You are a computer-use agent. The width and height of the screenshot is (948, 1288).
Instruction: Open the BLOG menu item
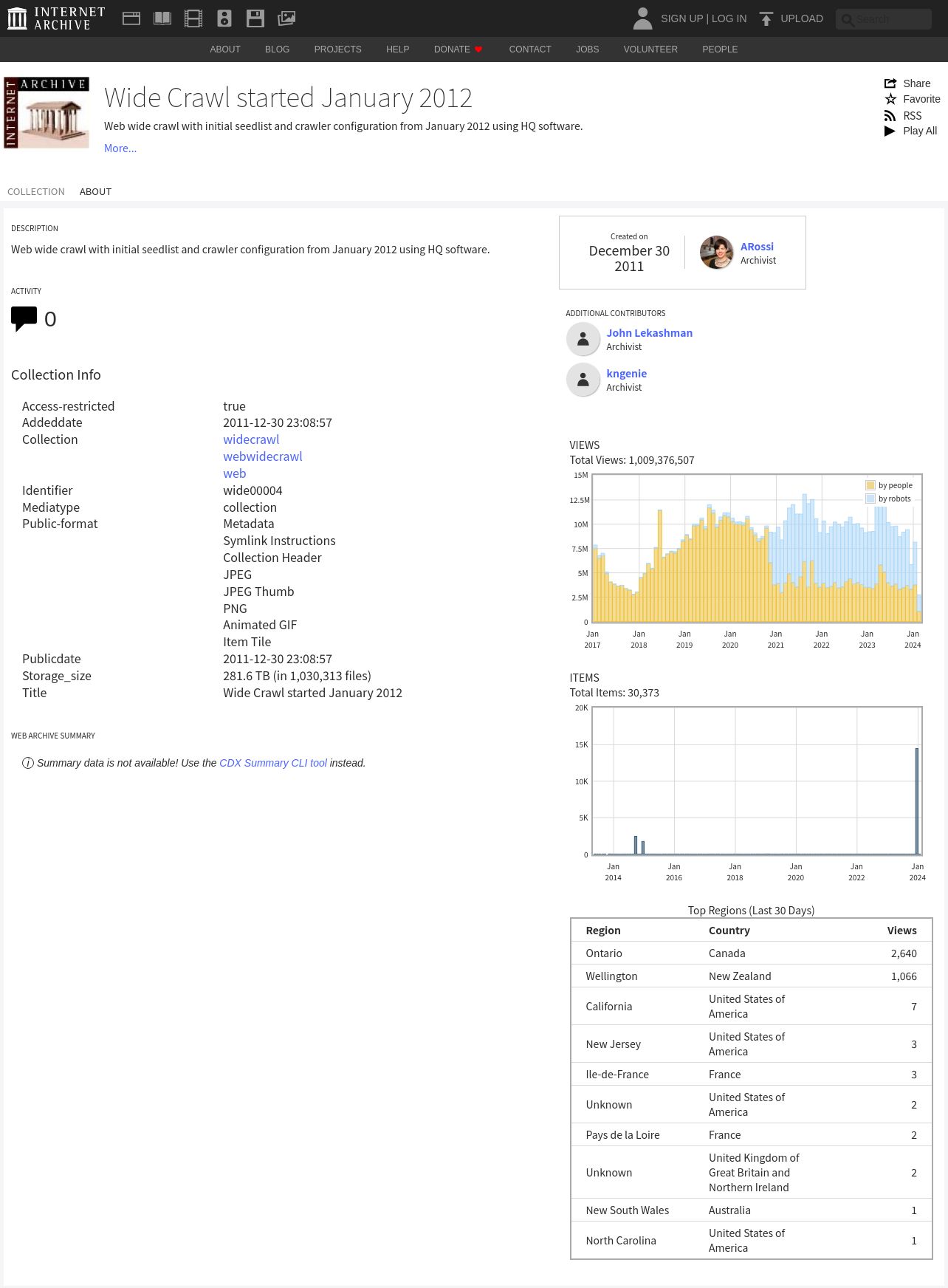tap(277, 49)
